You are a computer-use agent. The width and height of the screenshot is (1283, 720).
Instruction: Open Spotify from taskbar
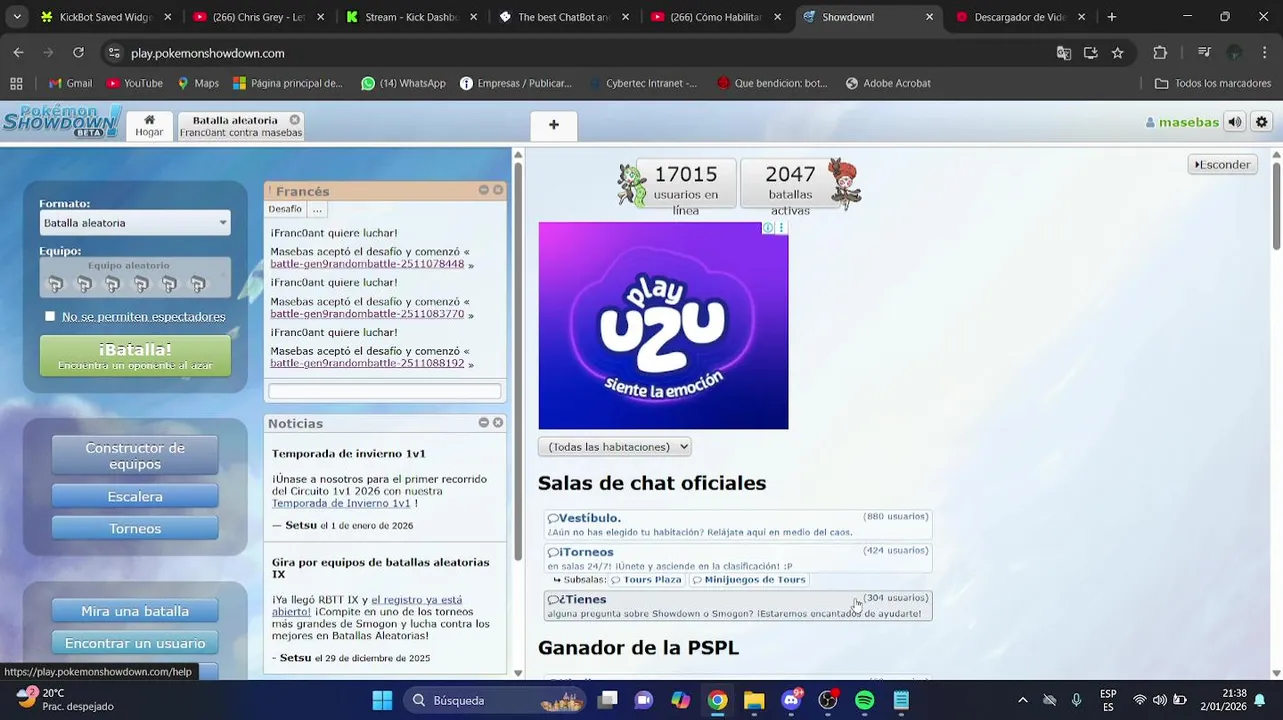864,700
